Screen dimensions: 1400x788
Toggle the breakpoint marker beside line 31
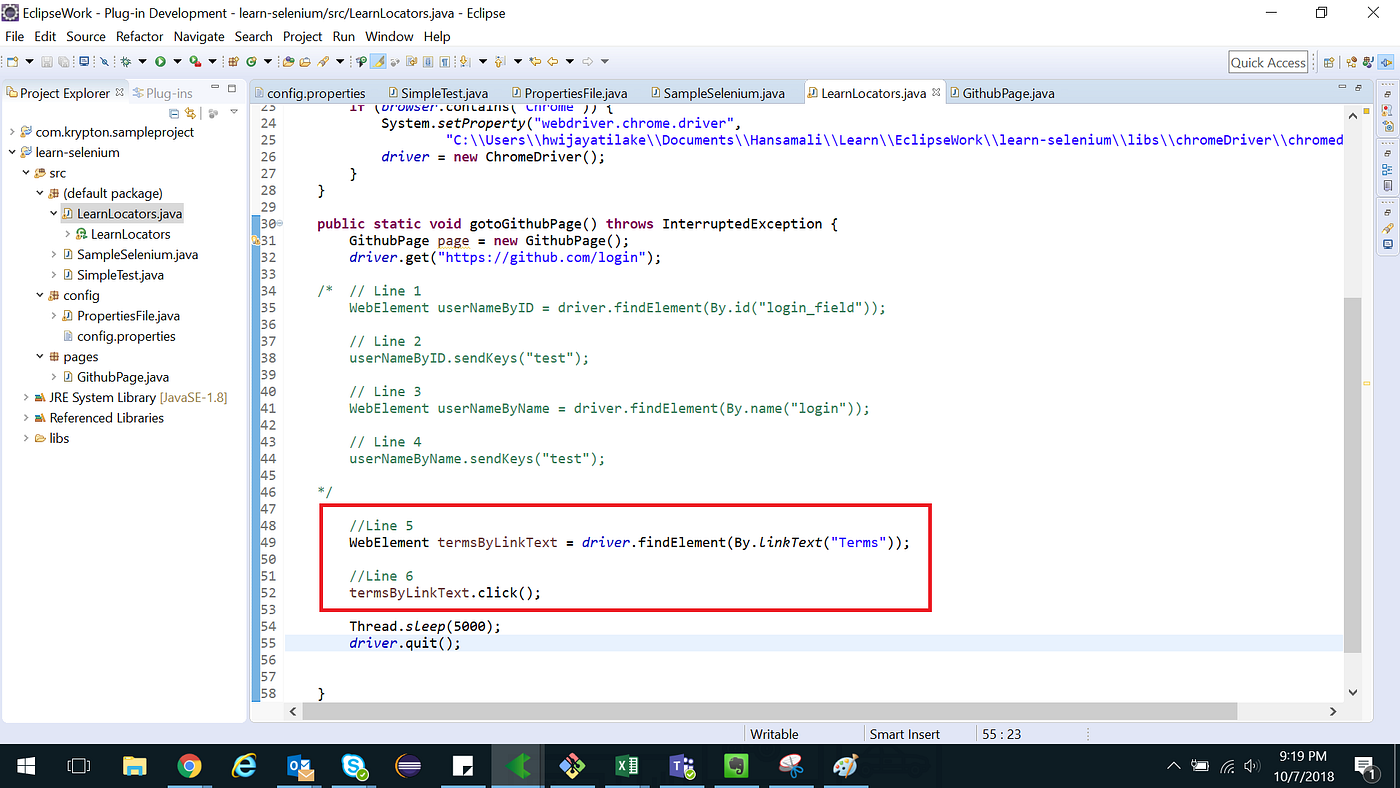[x=254, y=240]
